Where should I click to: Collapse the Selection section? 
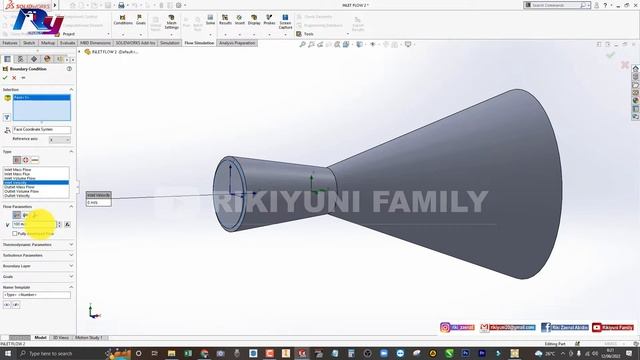71,89
